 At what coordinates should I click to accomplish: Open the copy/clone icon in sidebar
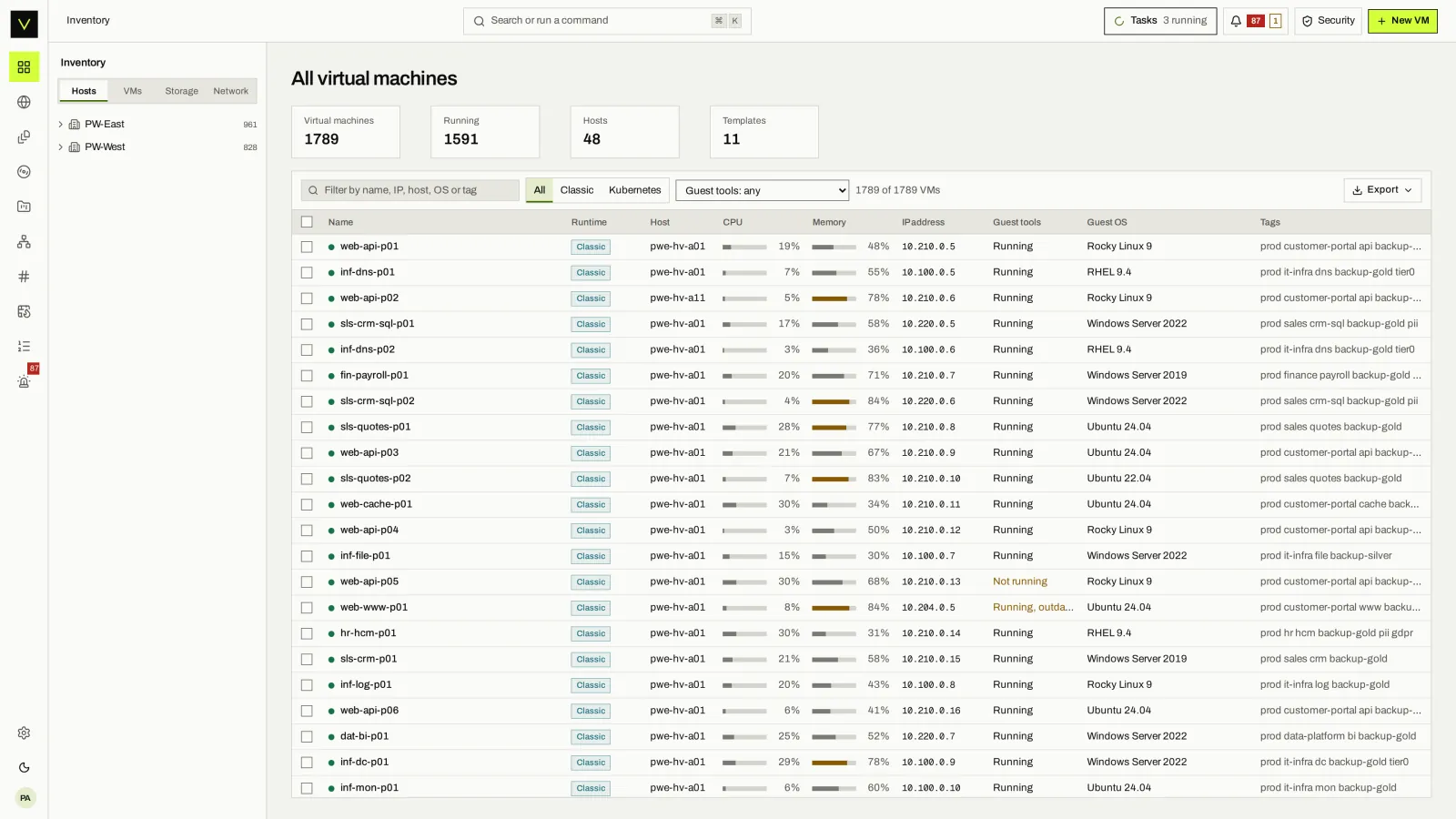24,136
